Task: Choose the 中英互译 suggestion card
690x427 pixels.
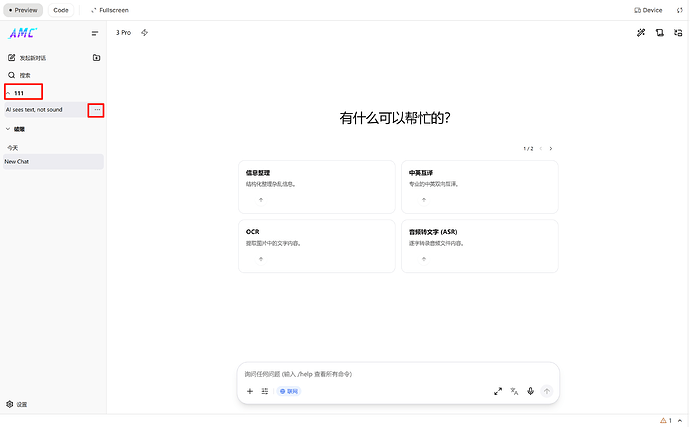Action: click(x=480, y=187)
